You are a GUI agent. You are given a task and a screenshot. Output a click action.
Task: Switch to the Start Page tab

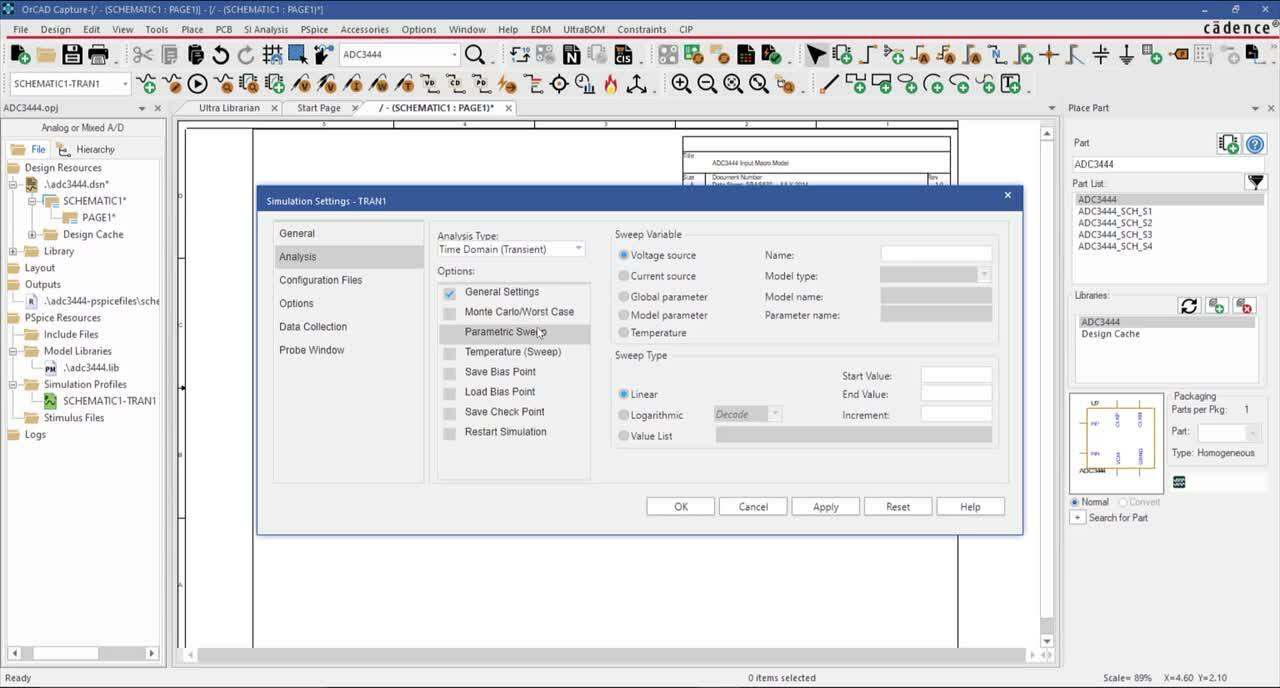[319, 108]
